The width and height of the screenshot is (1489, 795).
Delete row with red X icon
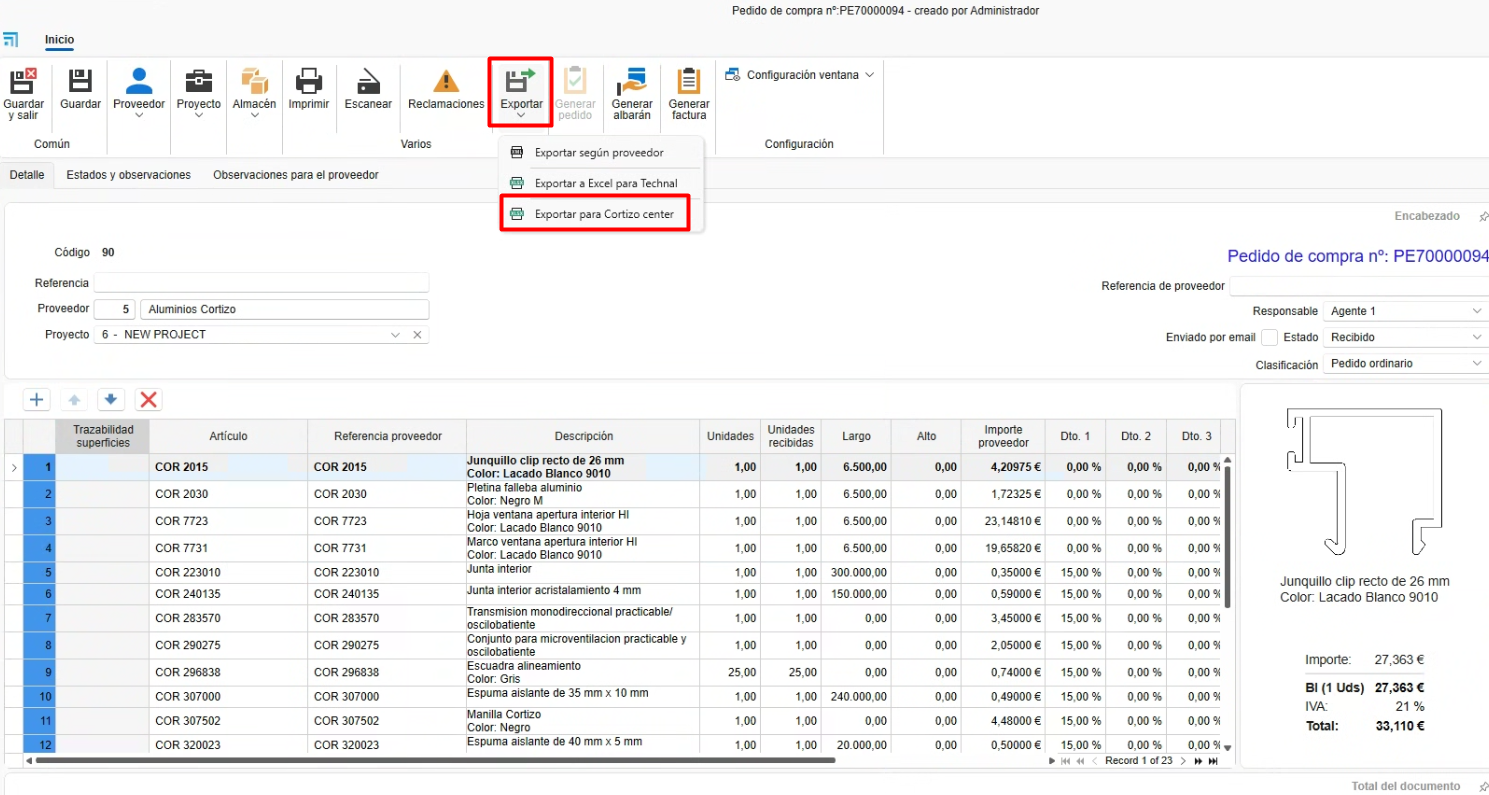click(149, 400)
